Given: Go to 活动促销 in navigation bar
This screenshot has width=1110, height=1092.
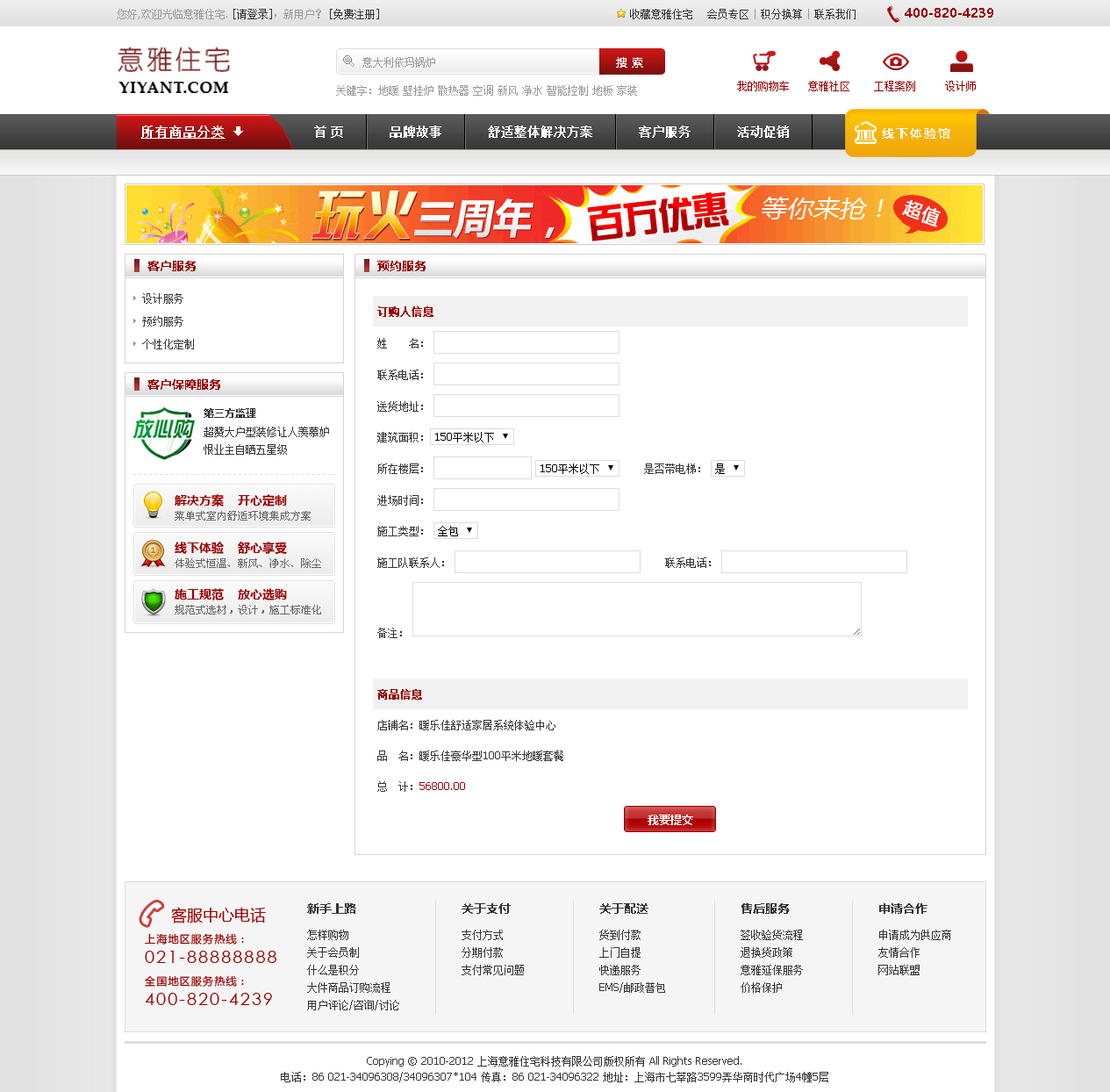Looking at the screenshot, I should tap(763, 132).
